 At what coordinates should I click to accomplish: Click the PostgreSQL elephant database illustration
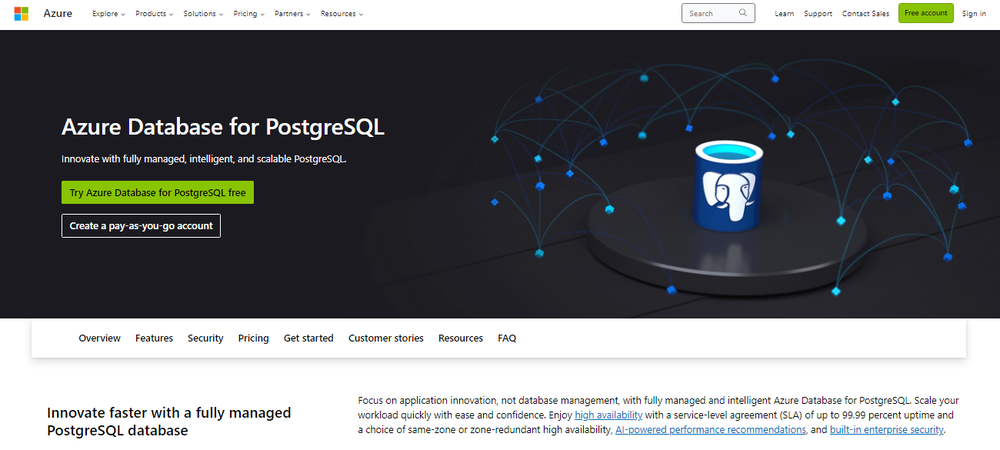click(x=729, y=185)
